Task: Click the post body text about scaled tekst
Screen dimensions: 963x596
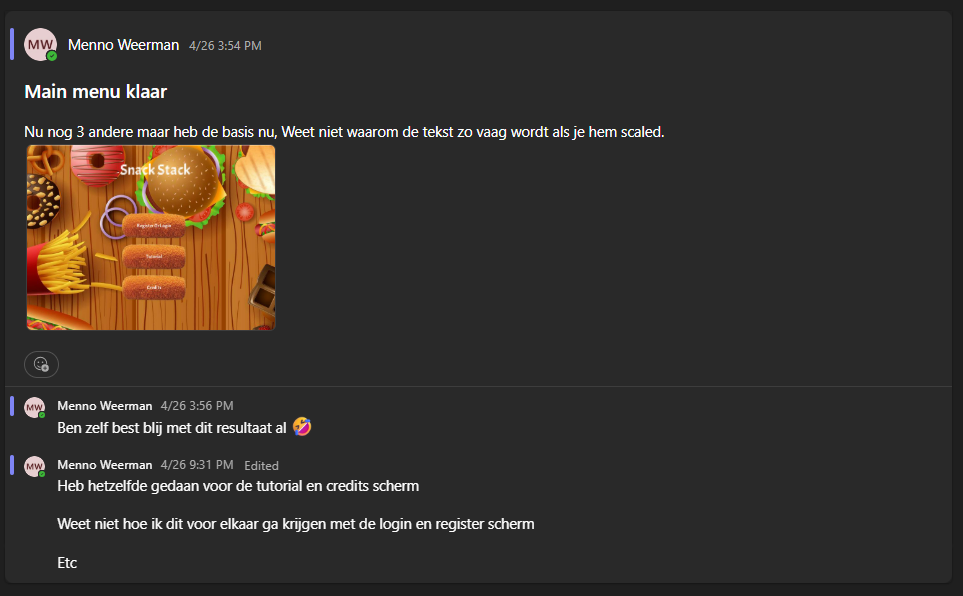Action: [344, 132]
